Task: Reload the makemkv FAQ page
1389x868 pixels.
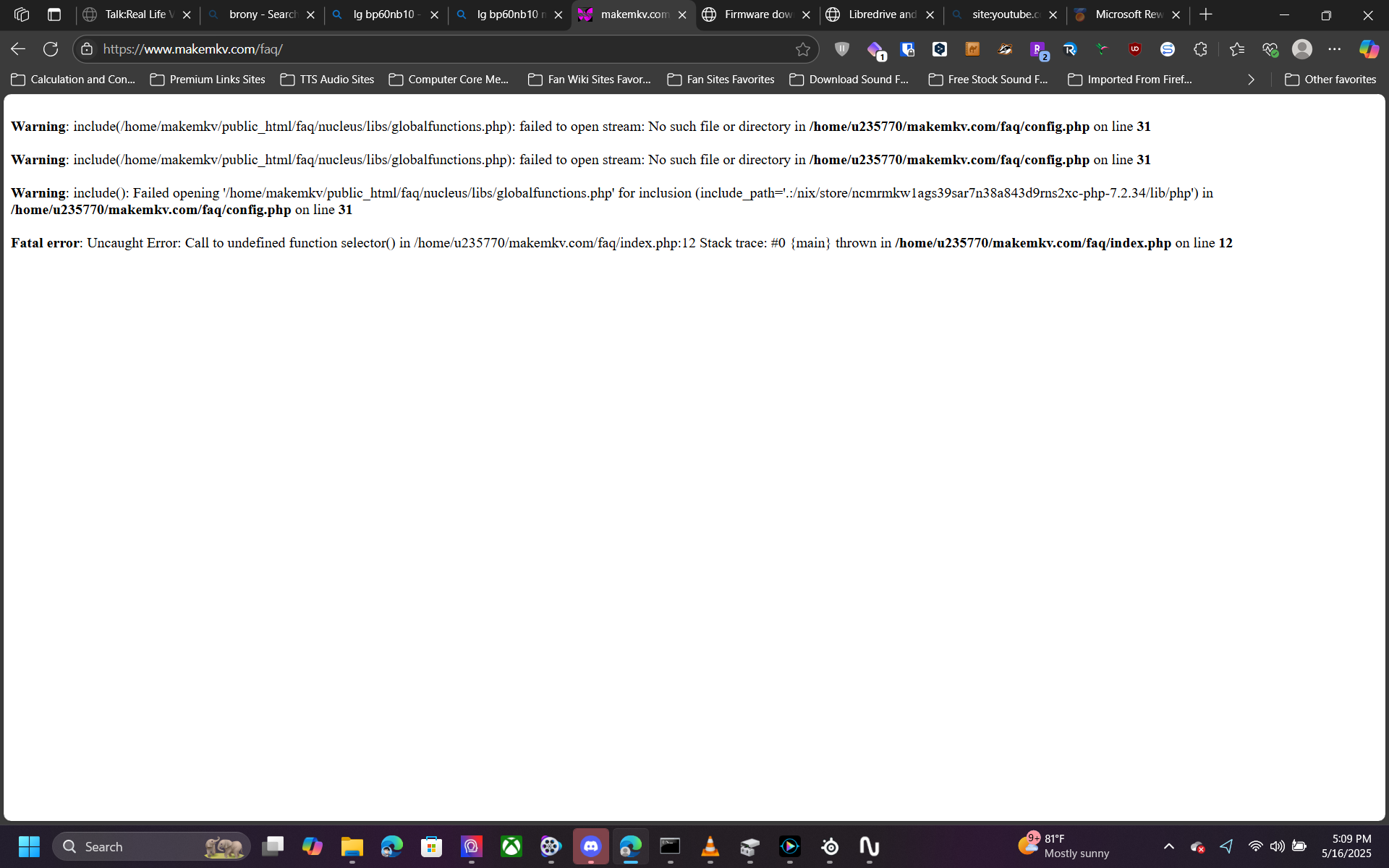Action: [x=51, y=49]
